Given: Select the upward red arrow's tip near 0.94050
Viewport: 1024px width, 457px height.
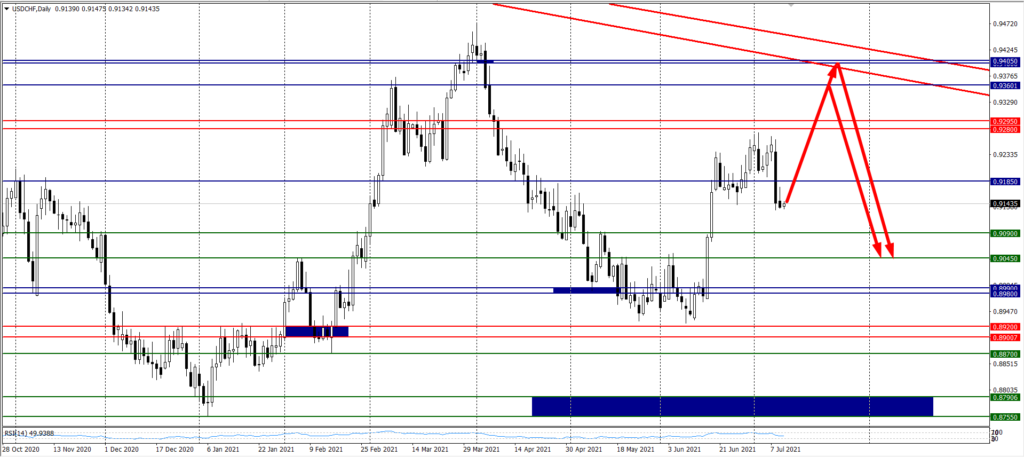Looking at the screenshot, I should pos(836,67).
